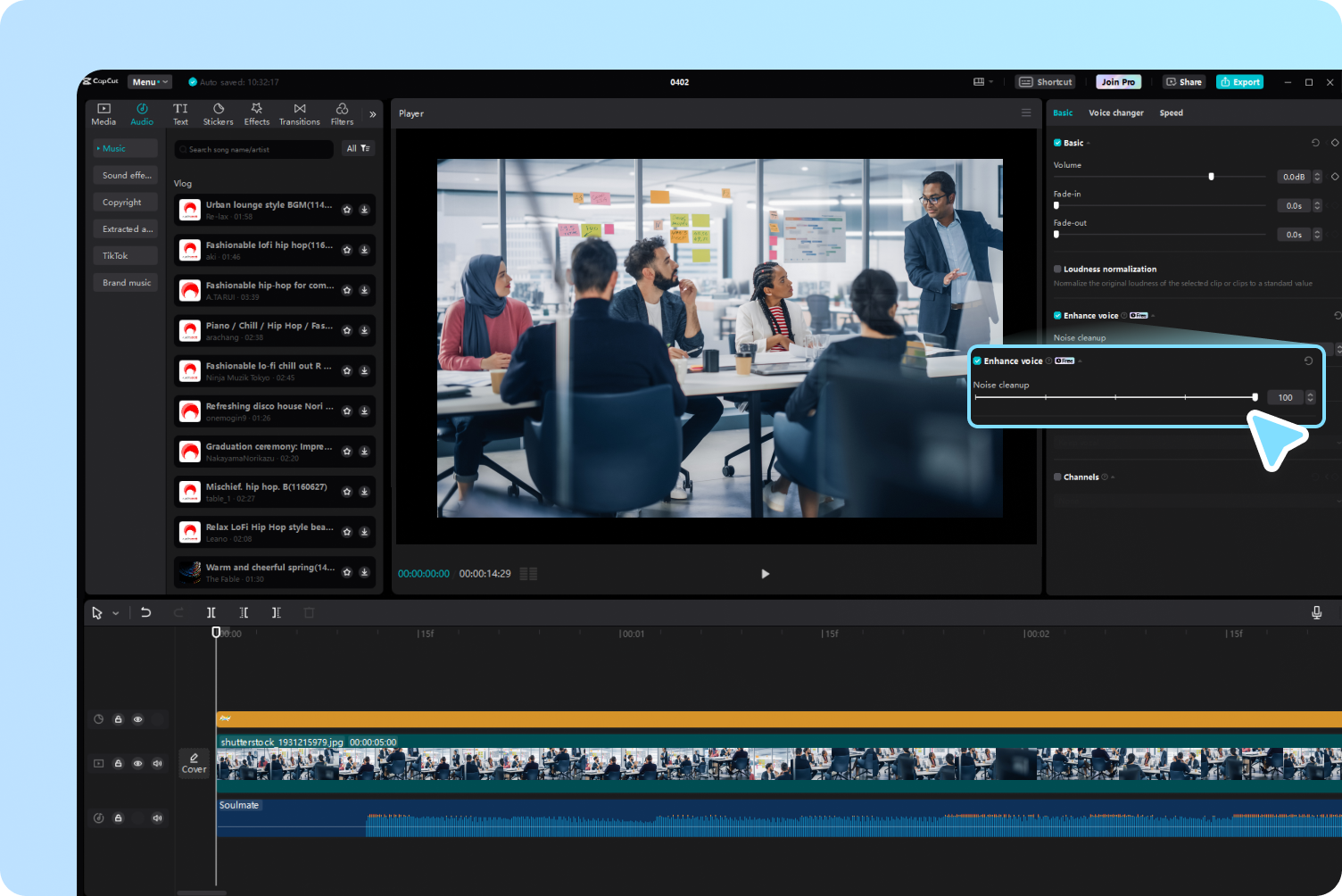
Task: Click the Fade-in slider handle
Action: (x=1056, y=206)
